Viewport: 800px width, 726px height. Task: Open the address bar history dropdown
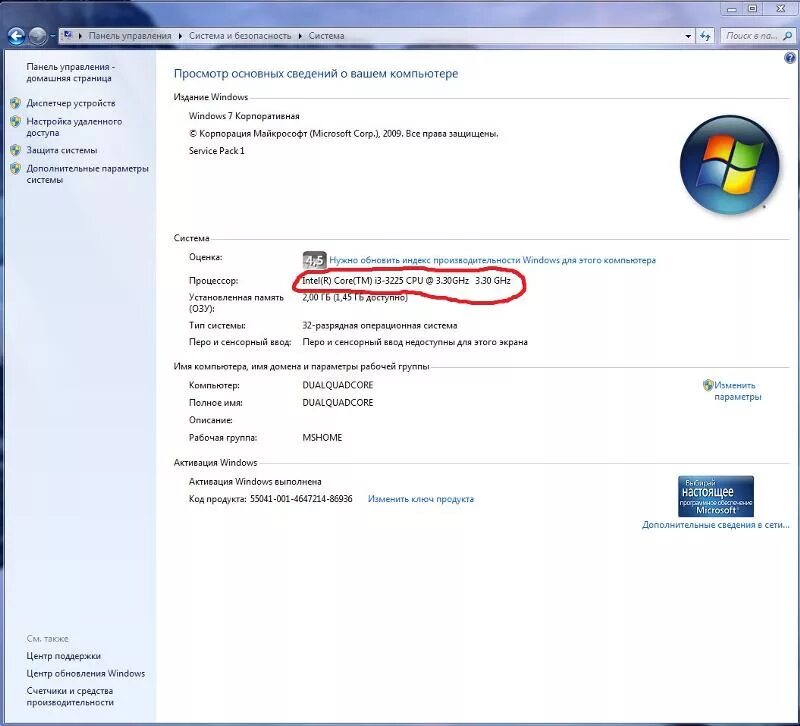pyautogui.click(x=688, y=36)
